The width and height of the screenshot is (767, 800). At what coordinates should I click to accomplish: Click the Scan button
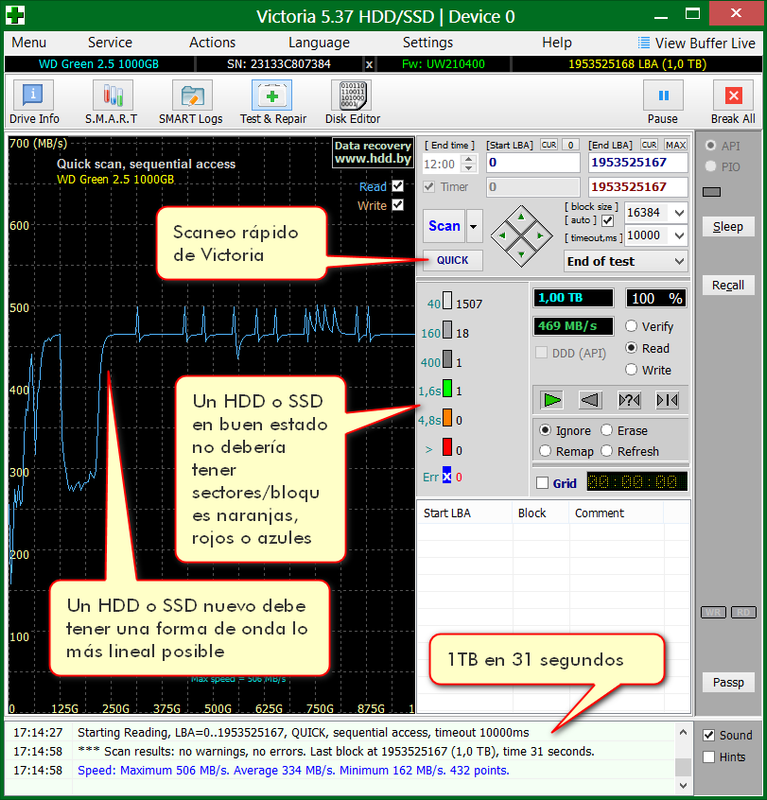444,226
